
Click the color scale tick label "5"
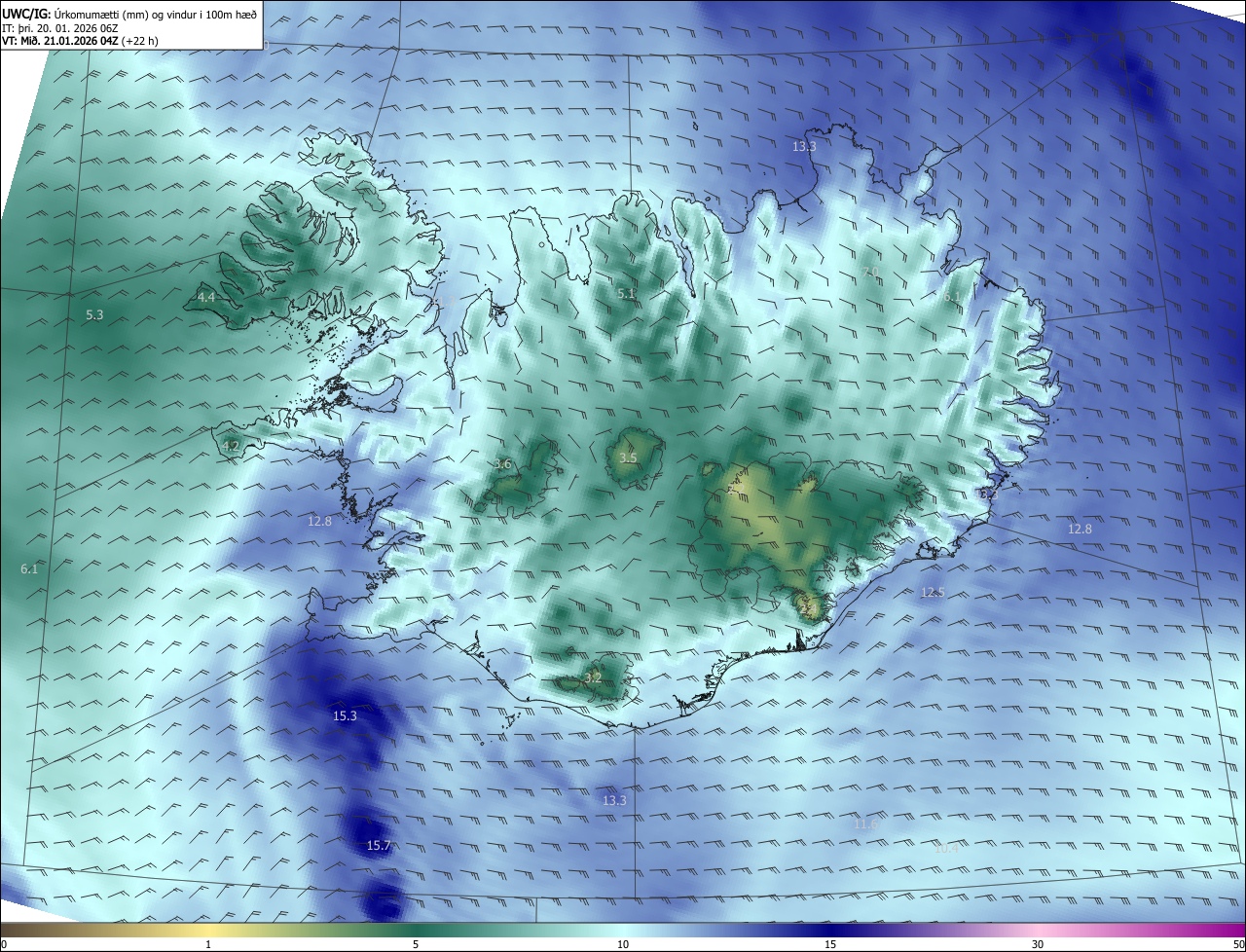(x=416, y=944)
